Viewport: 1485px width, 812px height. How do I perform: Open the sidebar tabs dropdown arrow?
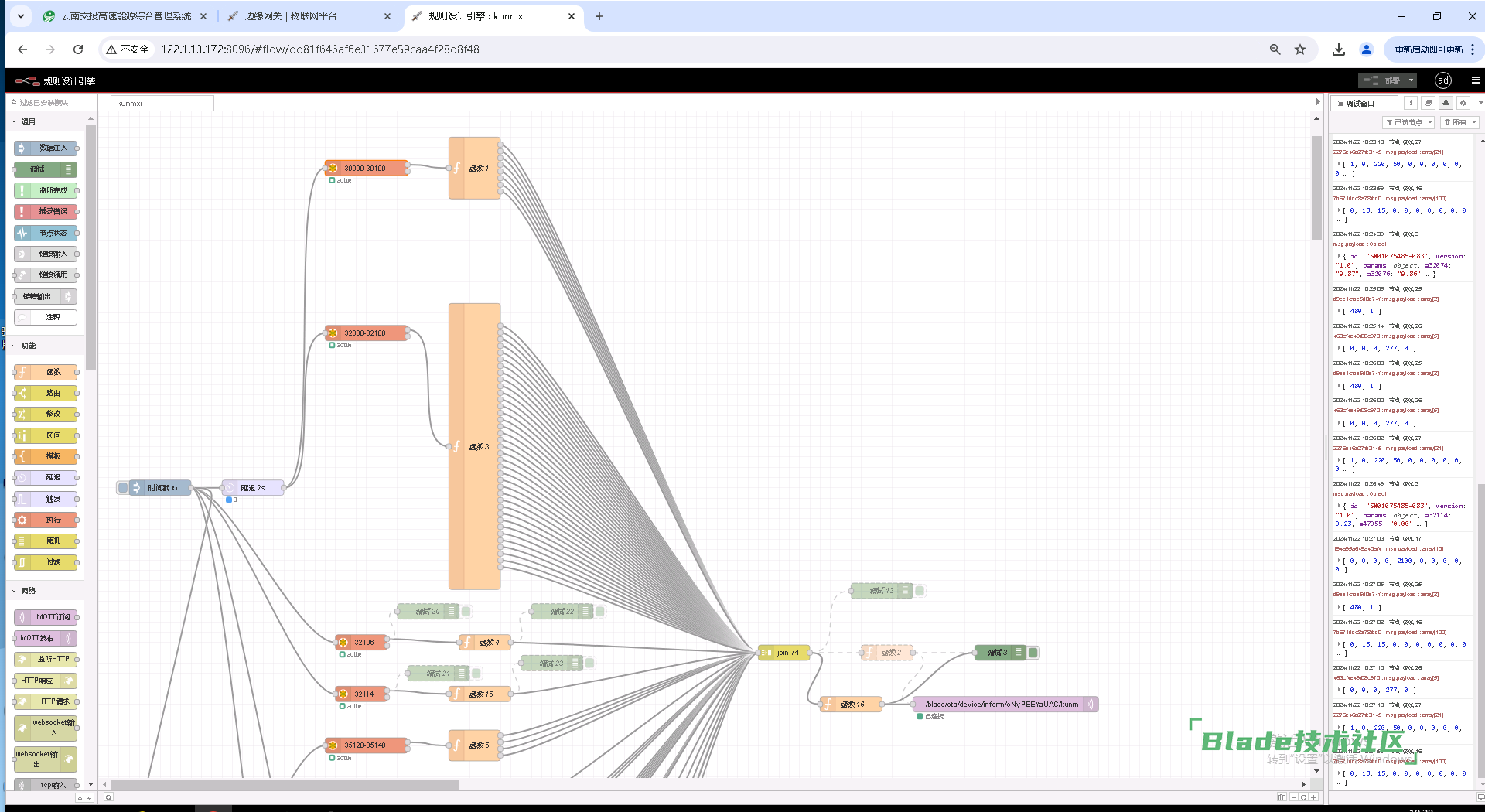(1480, 103)
